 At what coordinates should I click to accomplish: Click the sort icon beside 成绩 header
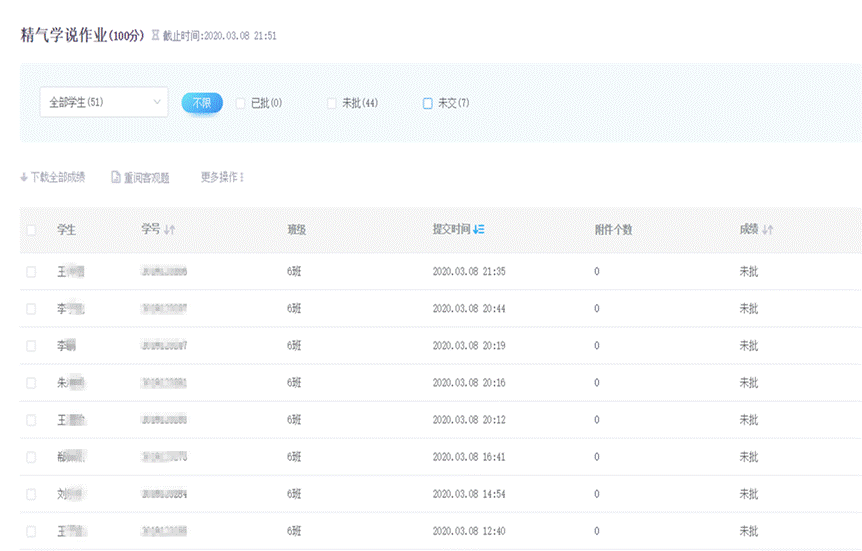click(768, 230)
